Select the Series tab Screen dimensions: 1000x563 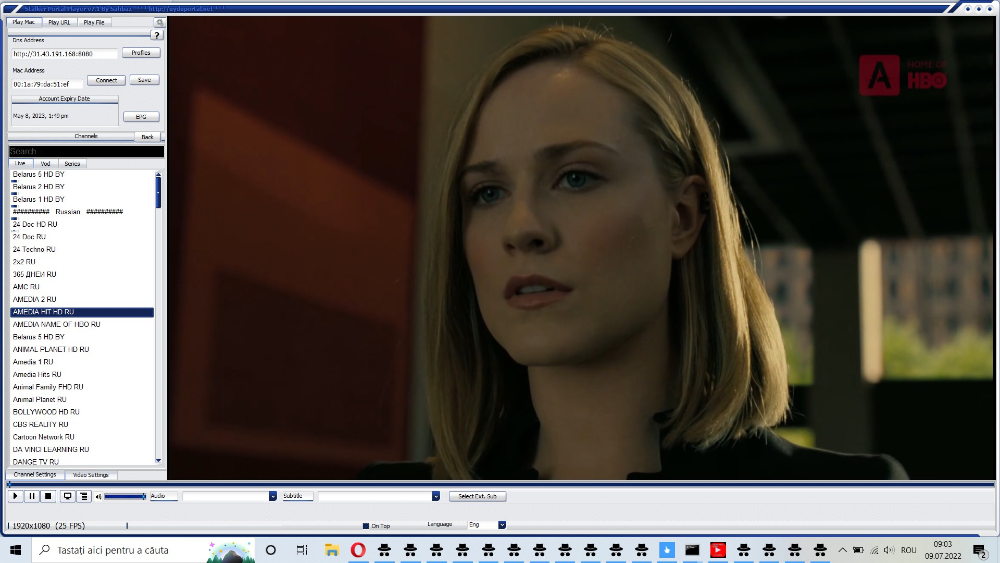click(x=72, y=164)
